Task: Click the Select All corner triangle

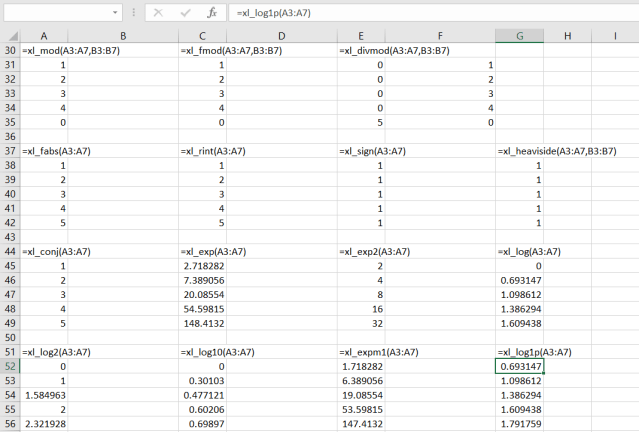Action: click(9, 36)
